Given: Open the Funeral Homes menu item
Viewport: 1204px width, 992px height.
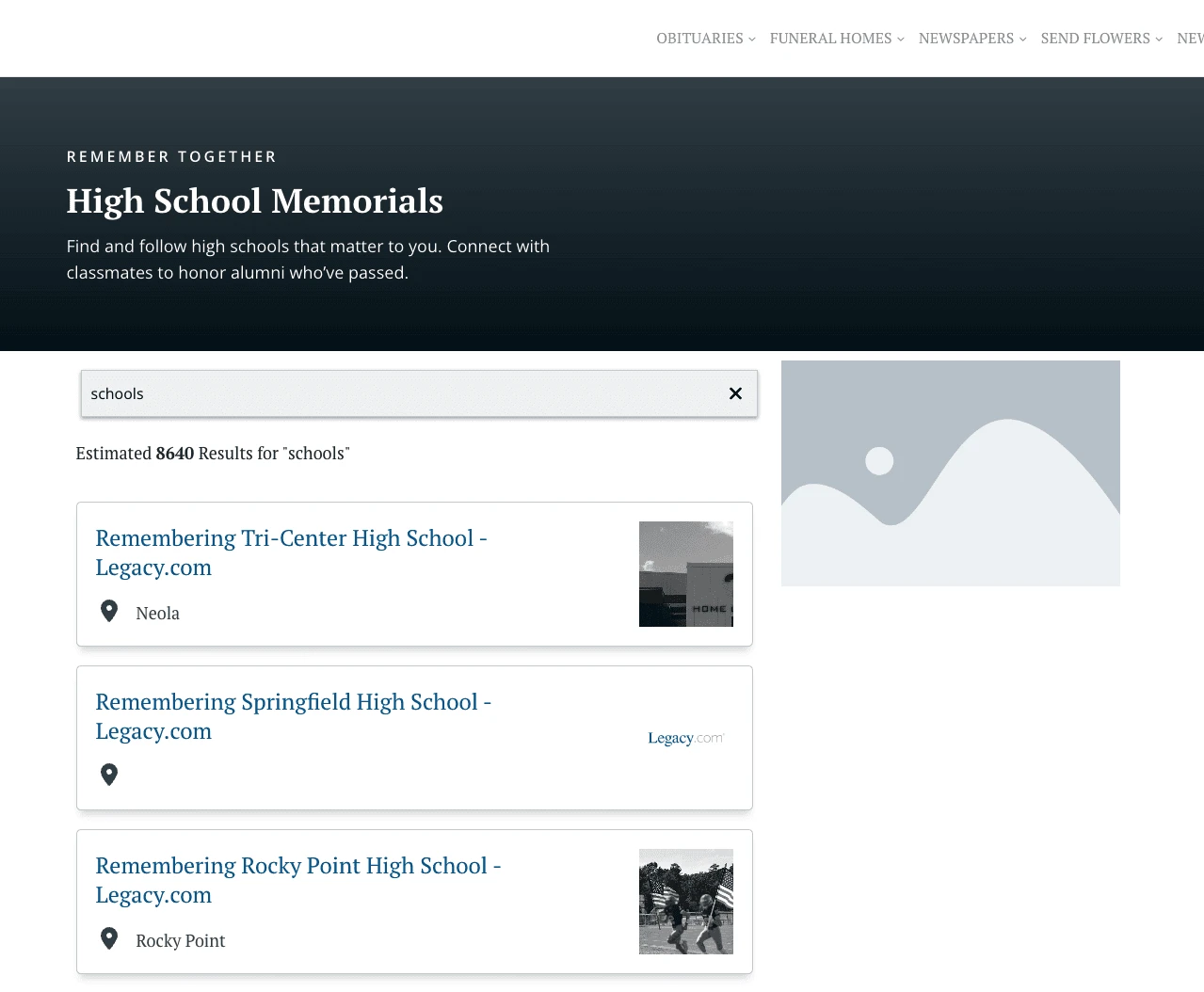Looking at the screenshot, I should point(830,39).
